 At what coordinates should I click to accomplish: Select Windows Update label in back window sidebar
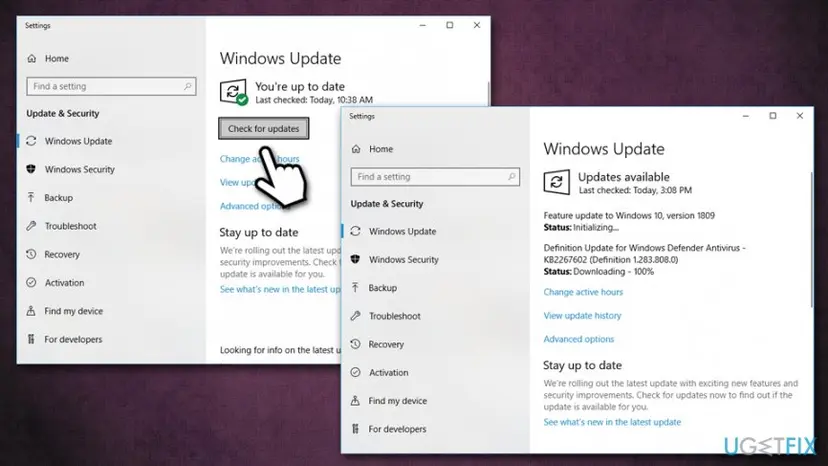tap(78, 141)
